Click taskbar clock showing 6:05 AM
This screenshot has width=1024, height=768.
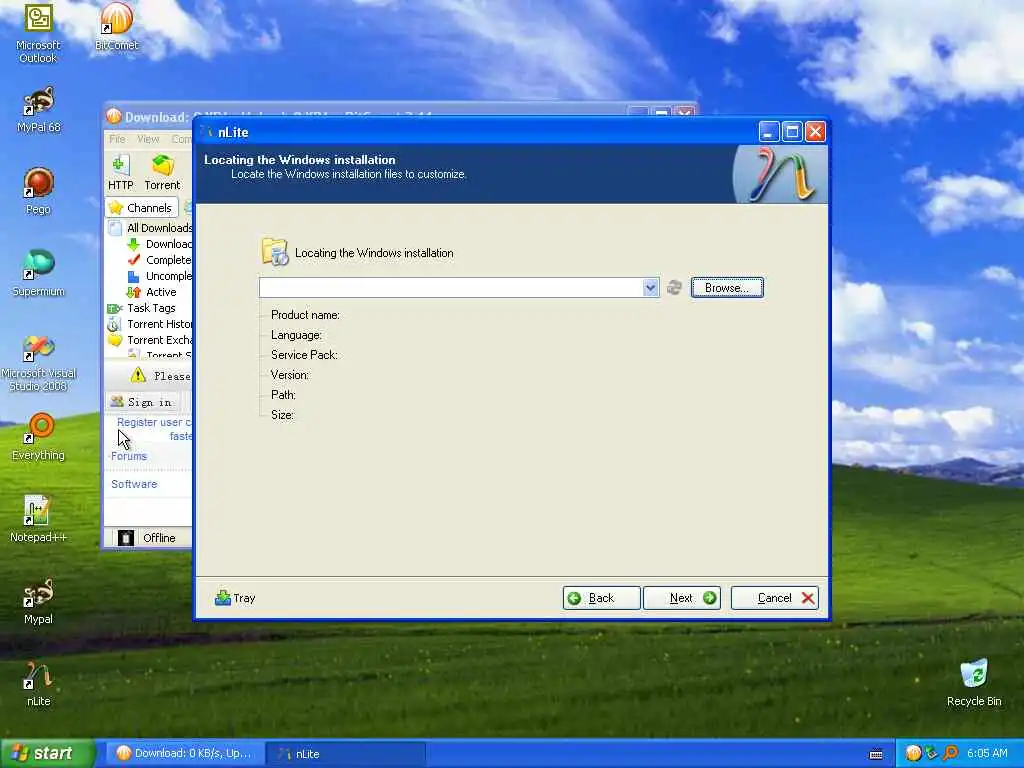pos(987,753)
